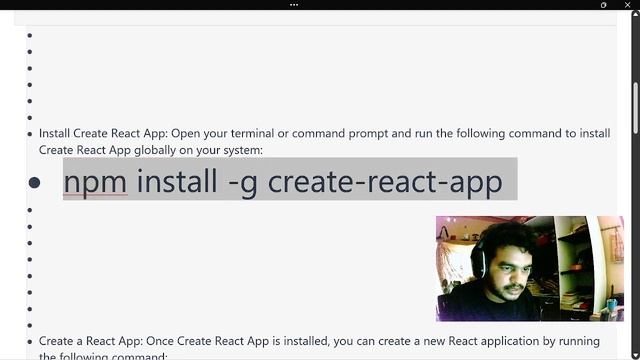The width and height of the screenshot is (640, 360).
Task: Click the scrollbar up arrow
Action: point(636,14)
